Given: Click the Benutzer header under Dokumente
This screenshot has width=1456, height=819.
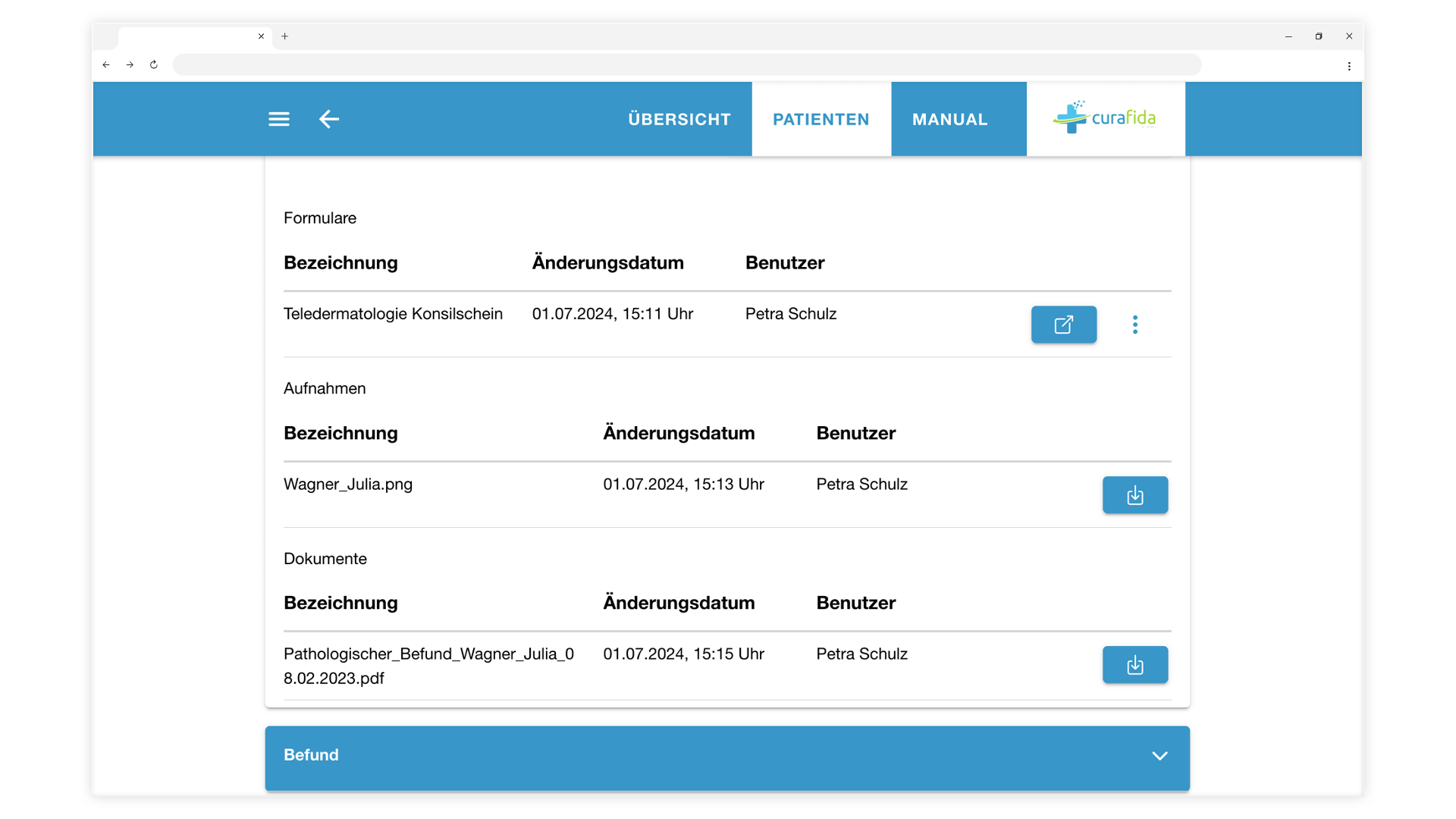Looking at the screenshot, I should (x=856, y=603).
